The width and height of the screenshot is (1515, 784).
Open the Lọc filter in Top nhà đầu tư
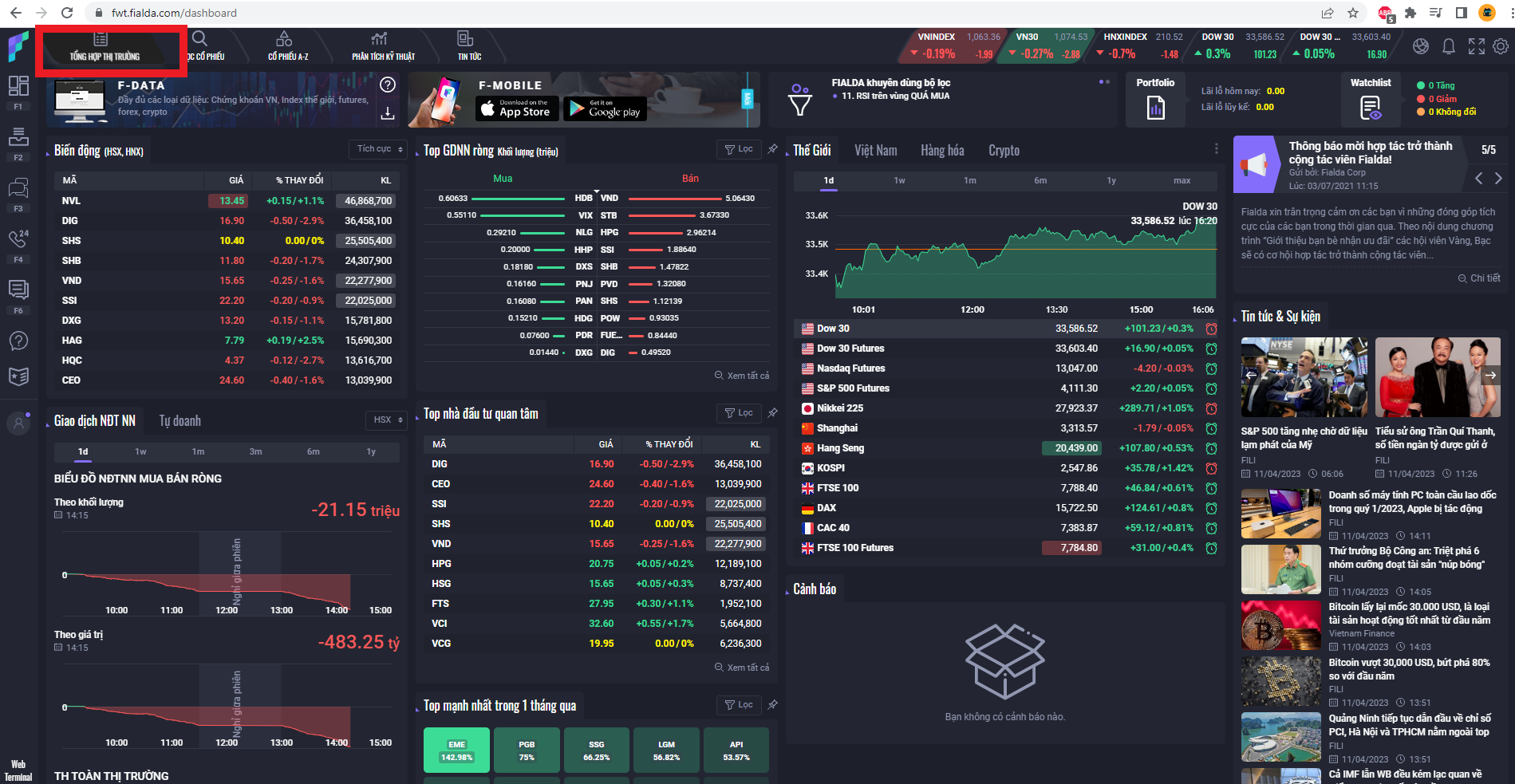click(738, 412)
